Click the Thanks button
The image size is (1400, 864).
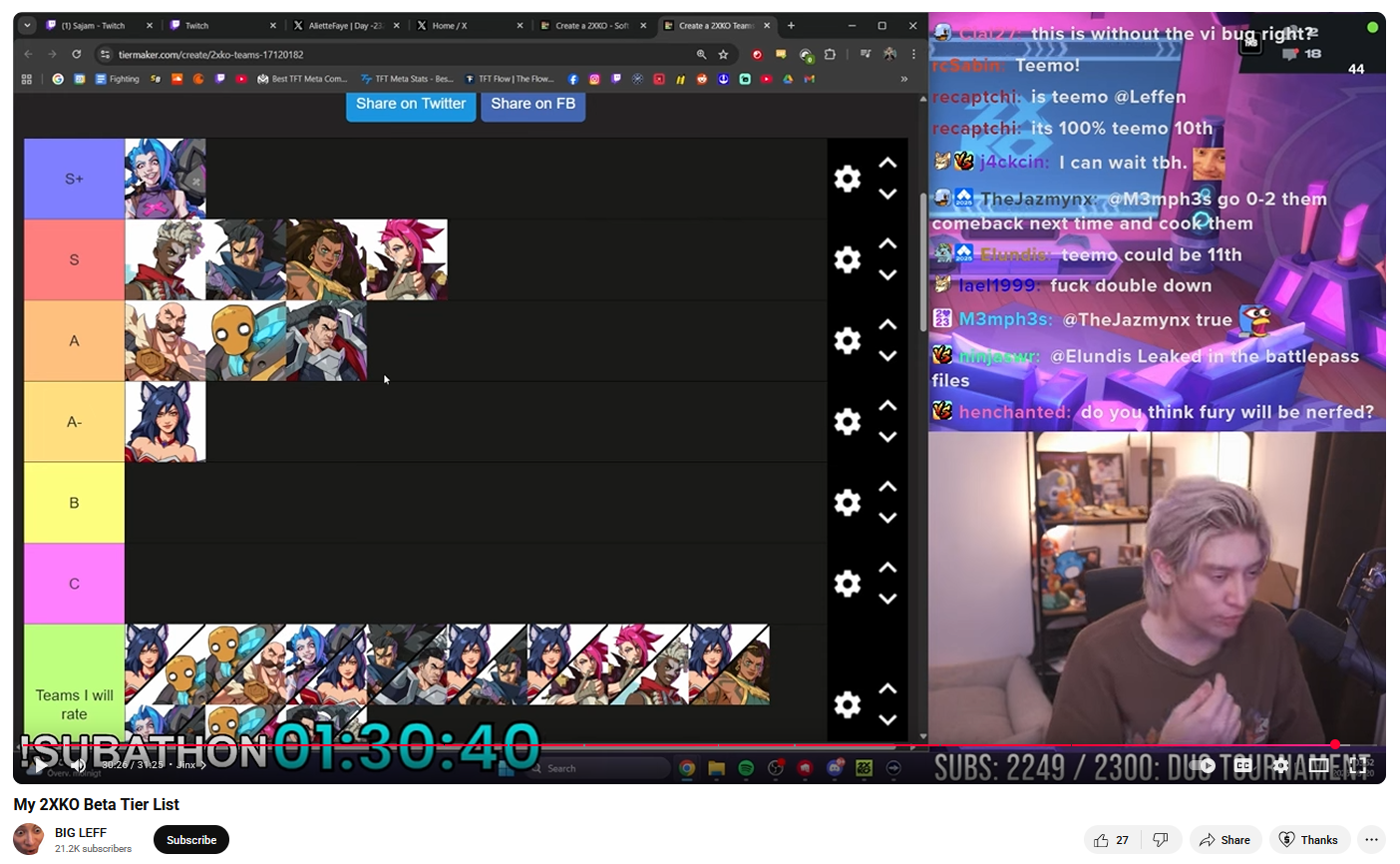[1309, 840]
